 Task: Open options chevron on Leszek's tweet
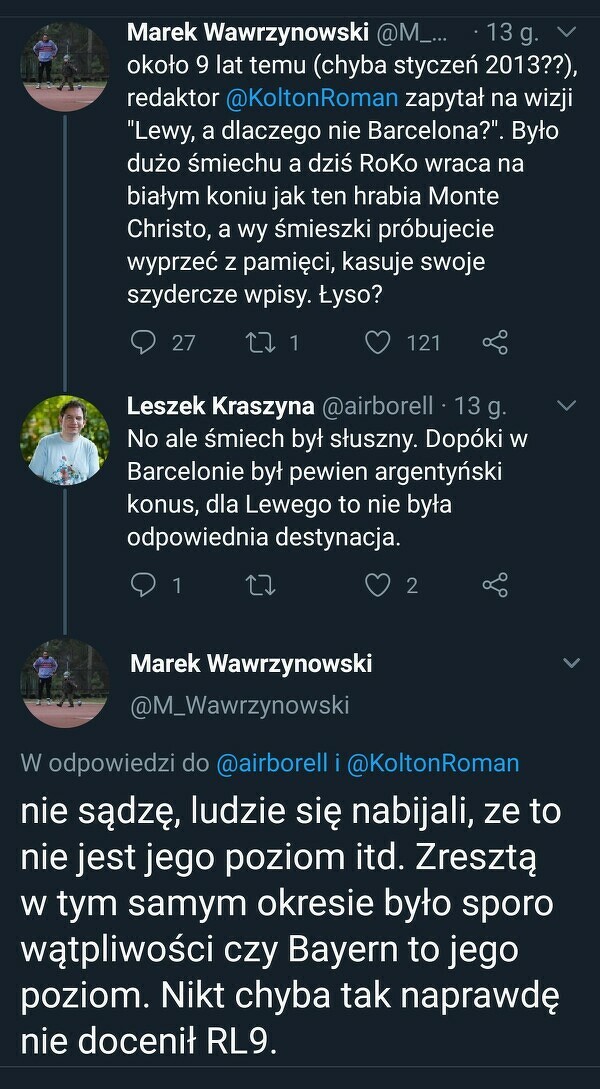(x=567, y=406)
